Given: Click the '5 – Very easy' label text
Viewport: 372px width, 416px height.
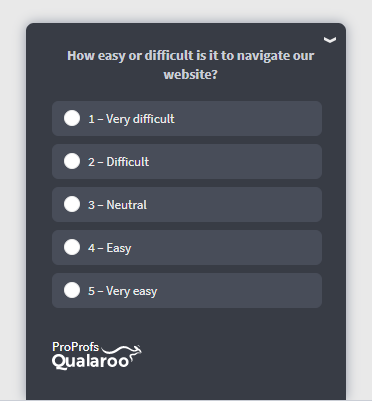Looking at the screenshot, I should click(123, 291).
